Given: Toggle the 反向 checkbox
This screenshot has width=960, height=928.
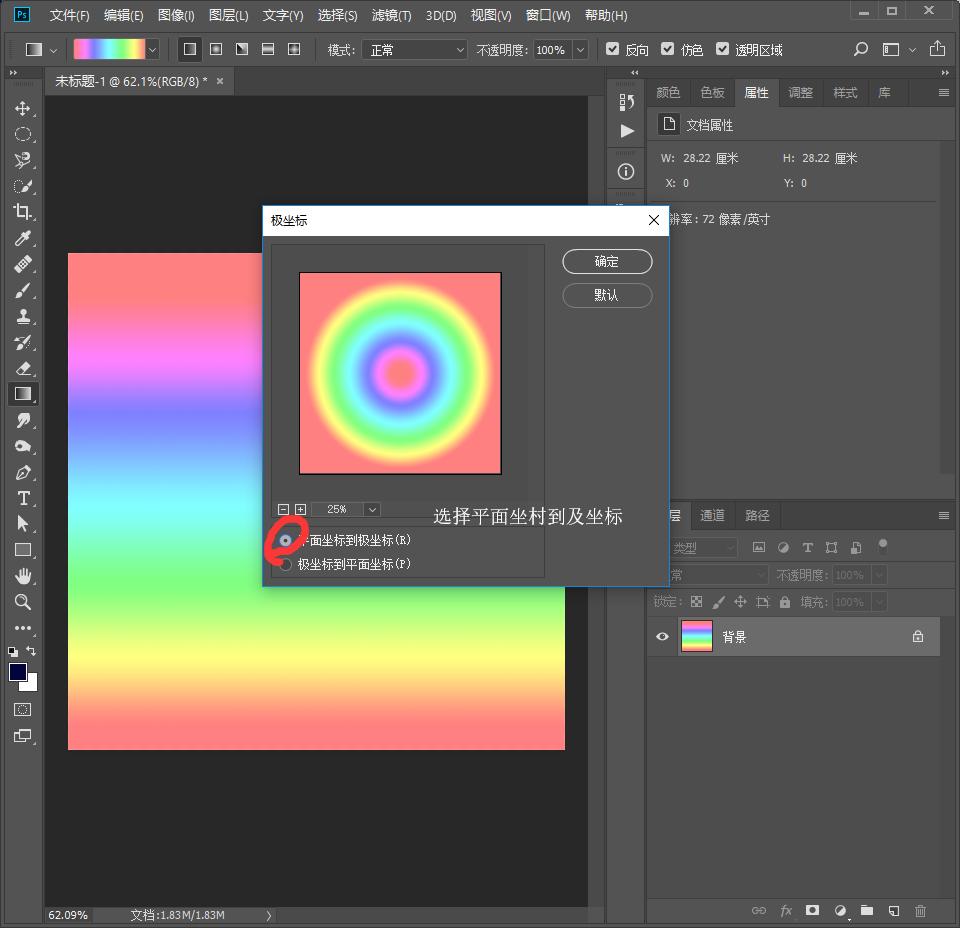Looking at the screenshot, I should [613, 49].
